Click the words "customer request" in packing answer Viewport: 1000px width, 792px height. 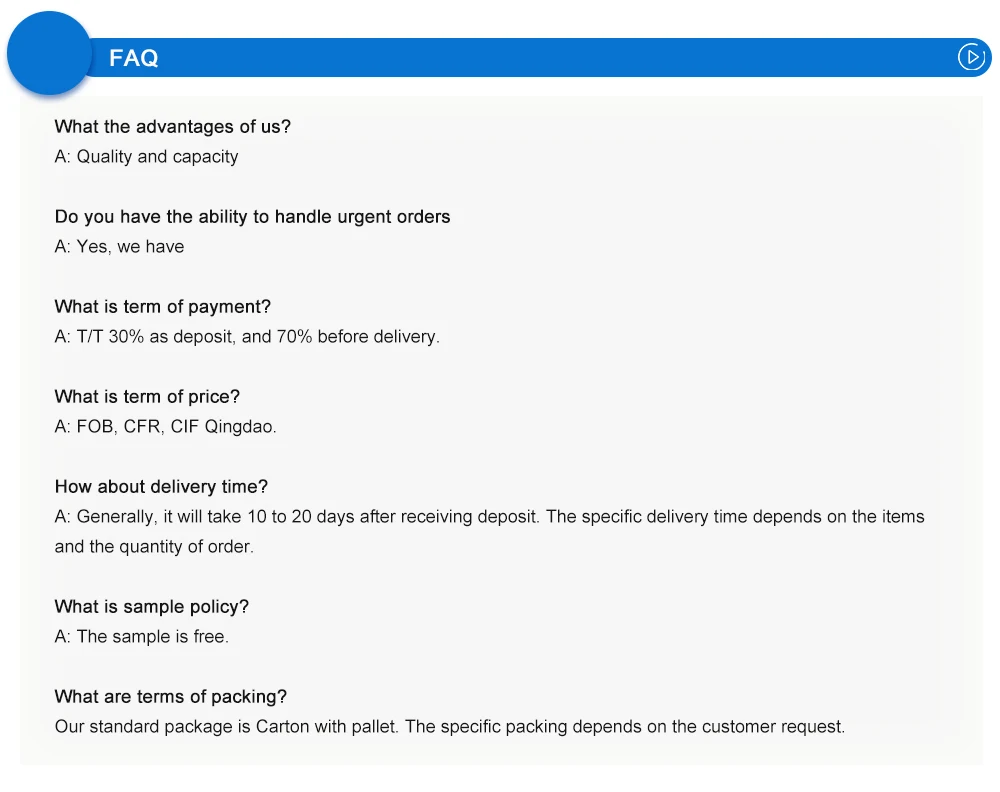tap(782, 727)
